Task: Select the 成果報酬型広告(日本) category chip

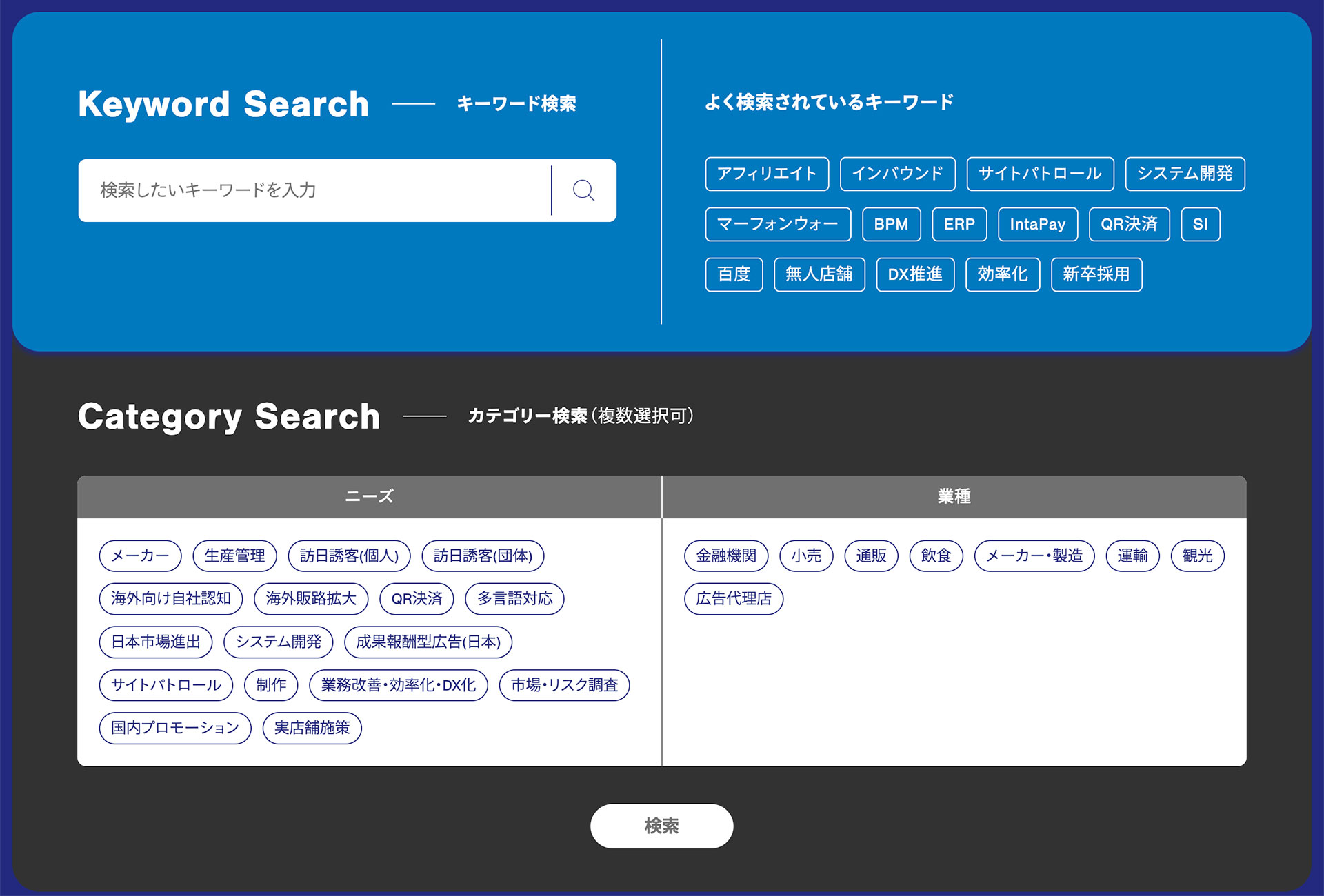Action: point(428,642)
